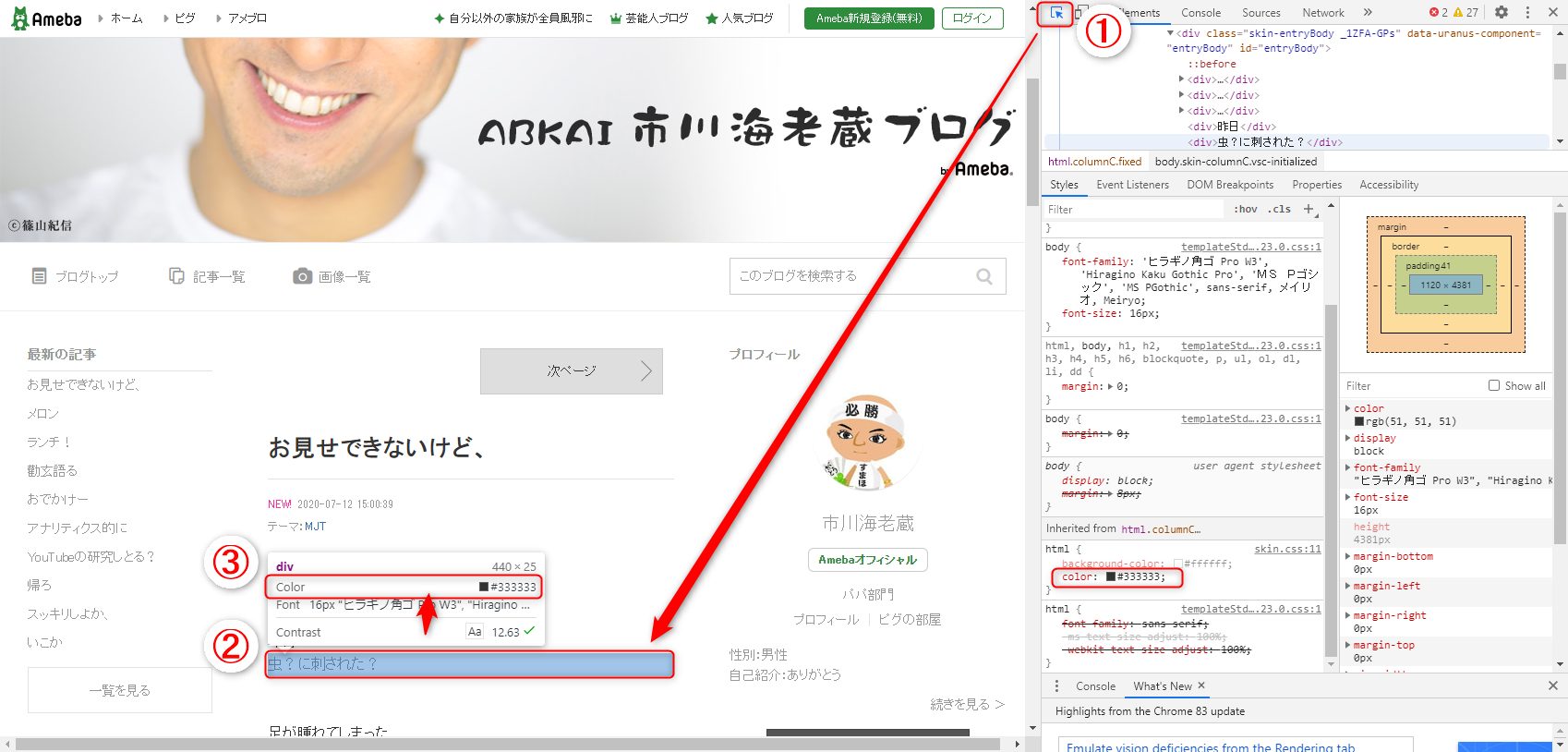
Task: Expand computed font-size property
Action: pos(1348,497)
